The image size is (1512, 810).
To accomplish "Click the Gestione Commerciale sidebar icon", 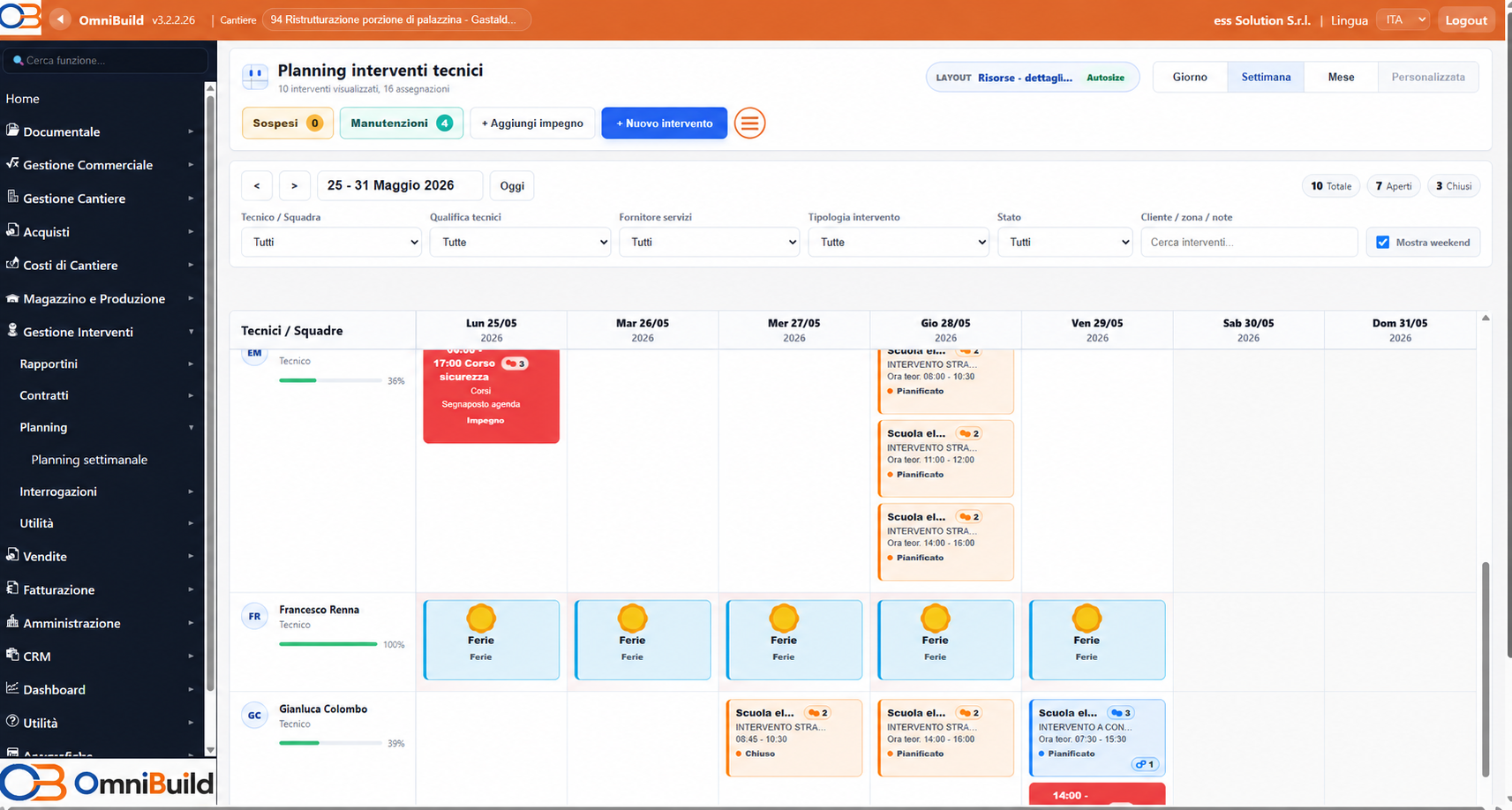I will [12, 163].
